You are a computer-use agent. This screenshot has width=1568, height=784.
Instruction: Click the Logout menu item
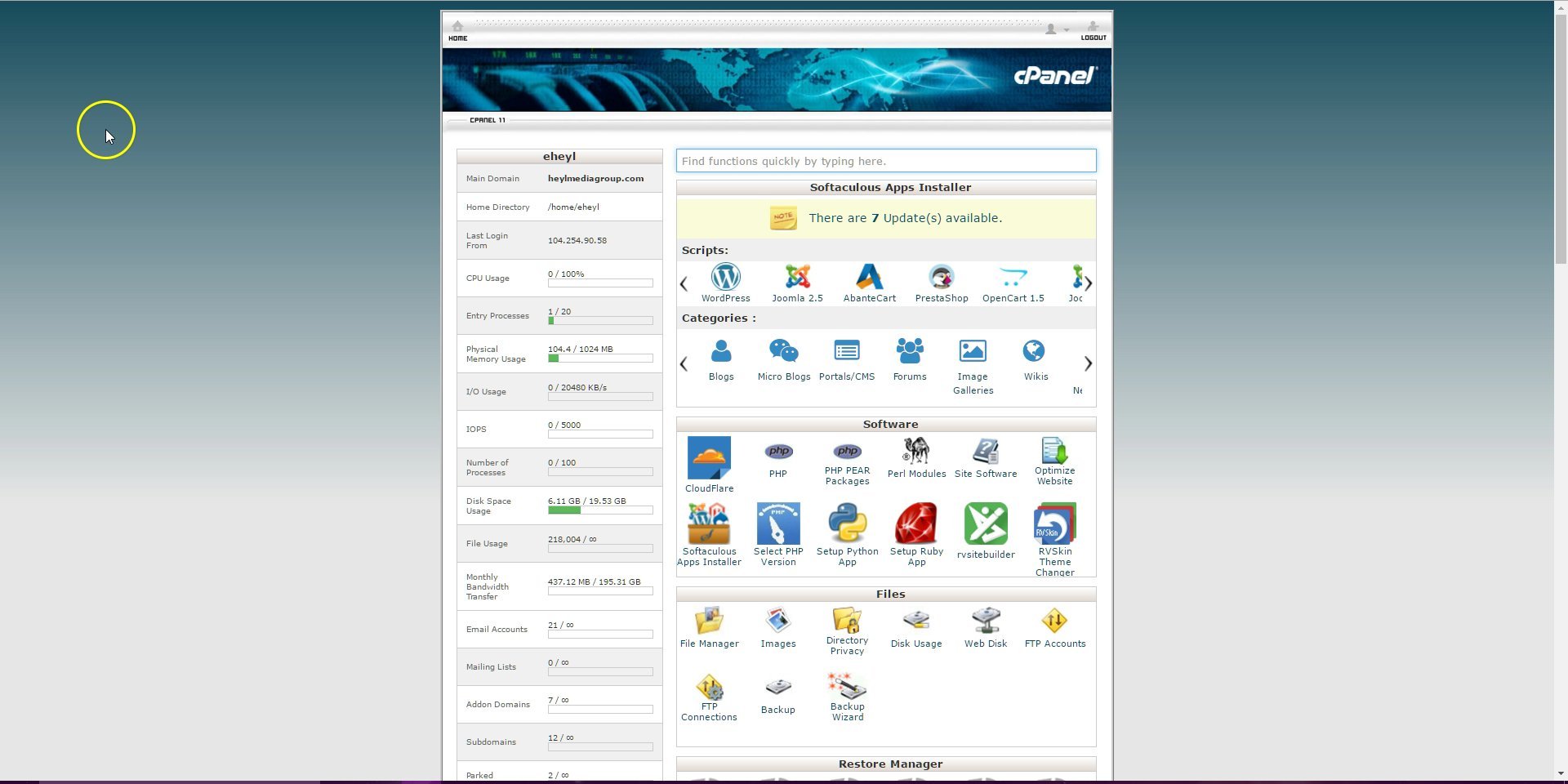[x=1094, y=33]
